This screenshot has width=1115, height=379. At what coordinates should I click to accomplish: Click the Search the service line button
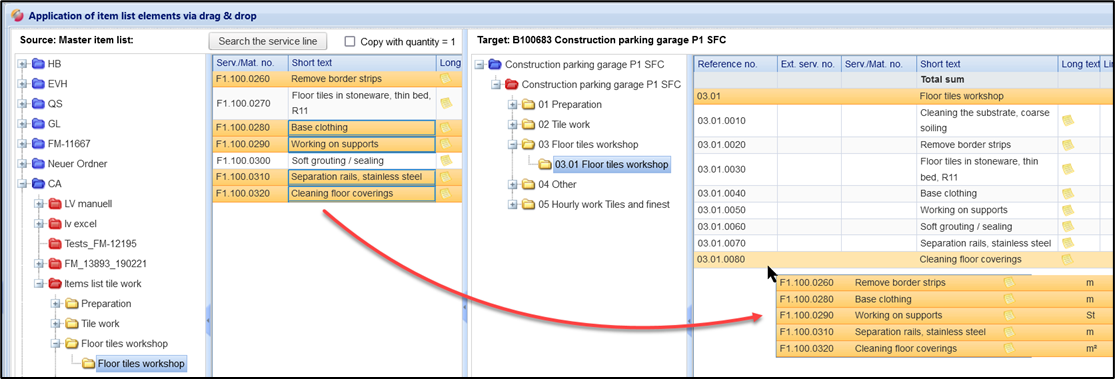click(x=267, y=41)
